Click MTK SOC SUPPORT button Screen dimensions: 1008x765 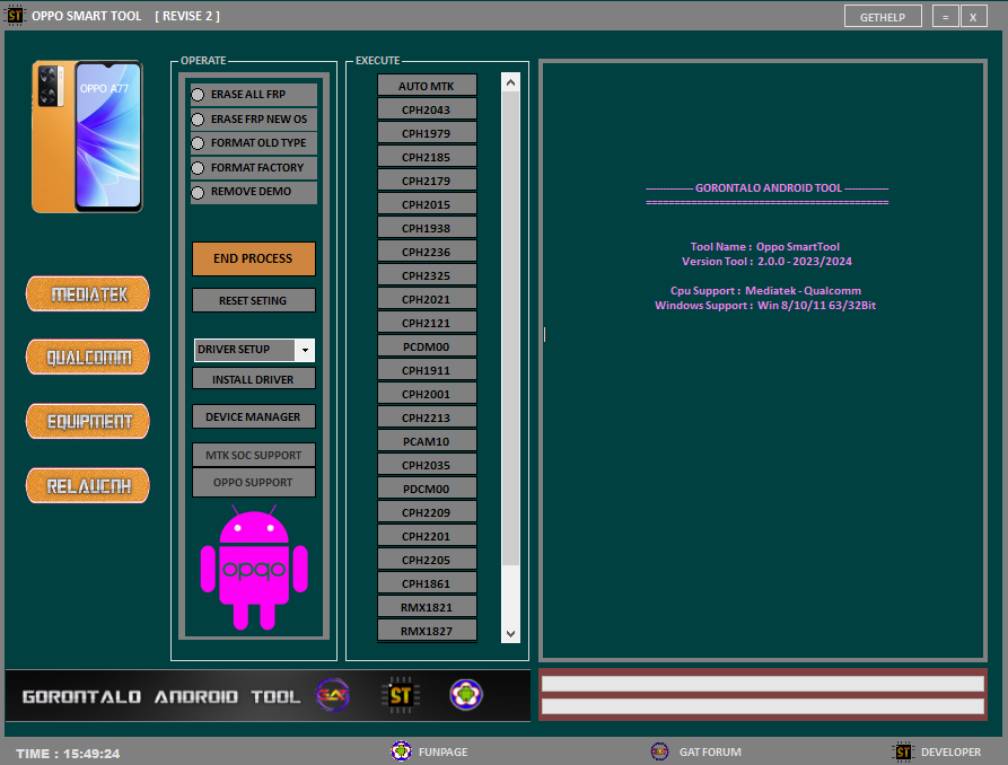pyautogui.click(x=253, y=455)
